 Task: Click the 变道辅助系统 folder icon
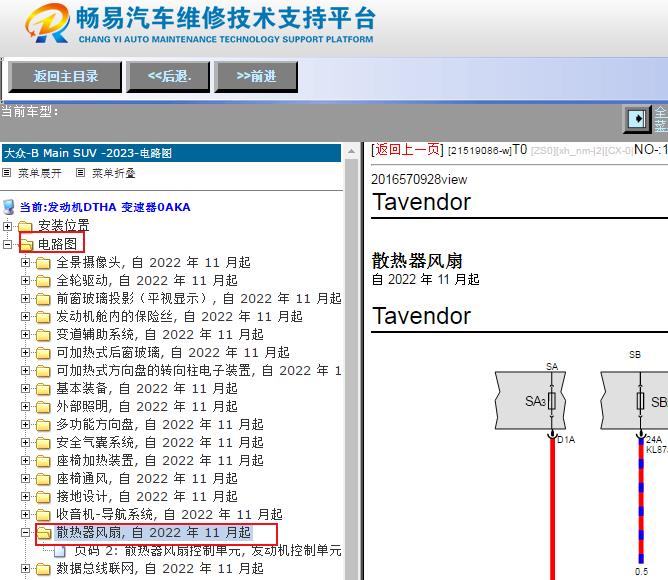point(43,335)
